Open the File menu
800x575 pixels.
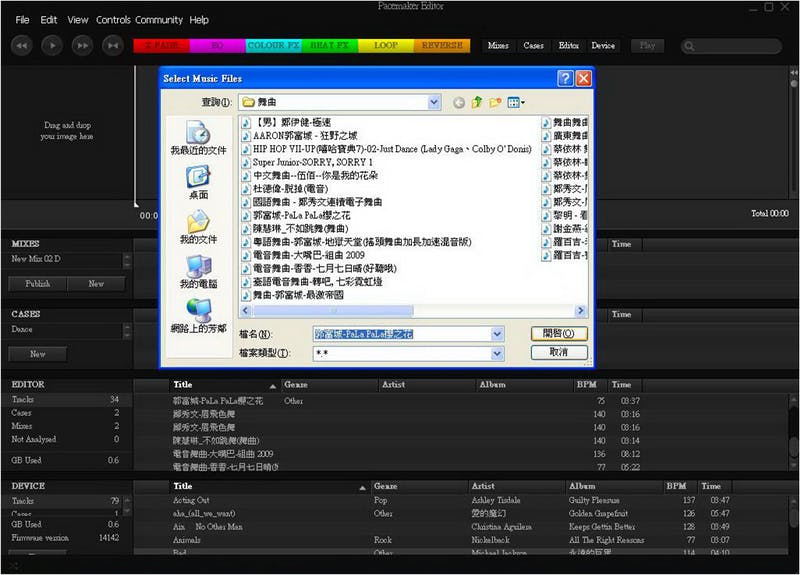(x=22, y=20)
